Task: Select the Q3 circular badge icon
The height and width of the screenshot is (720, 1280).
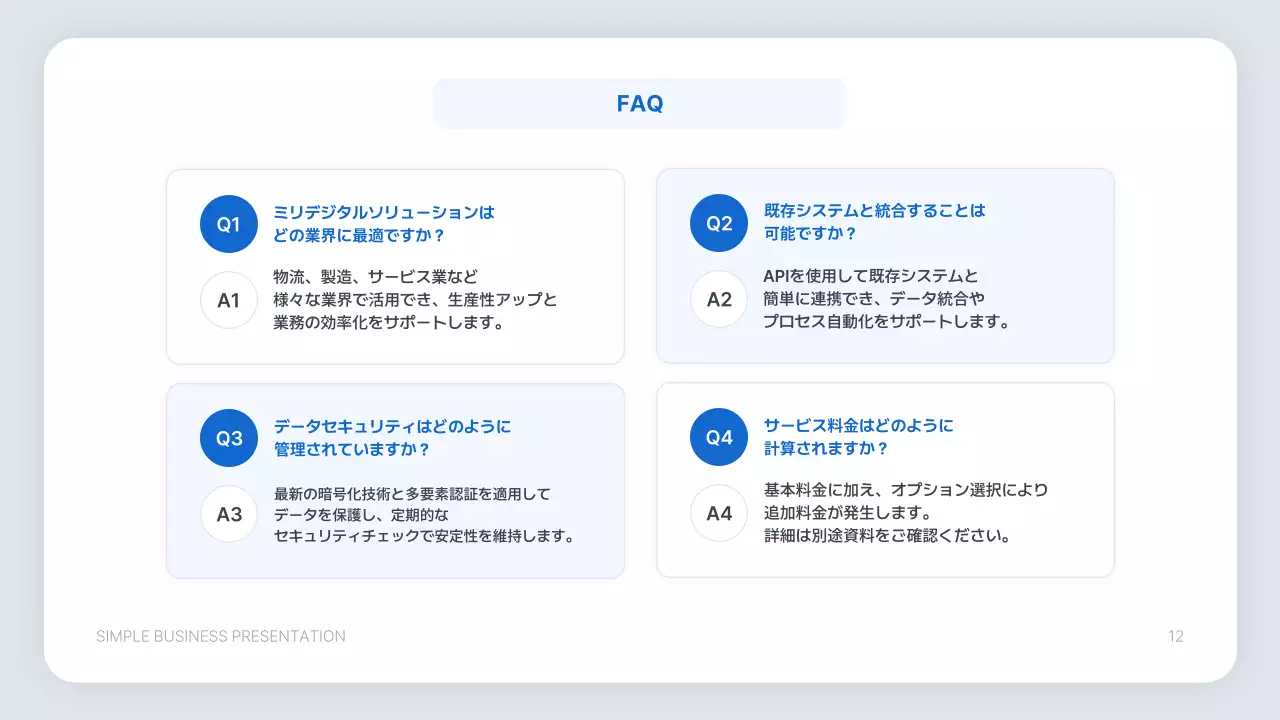Action: [229, 438]
